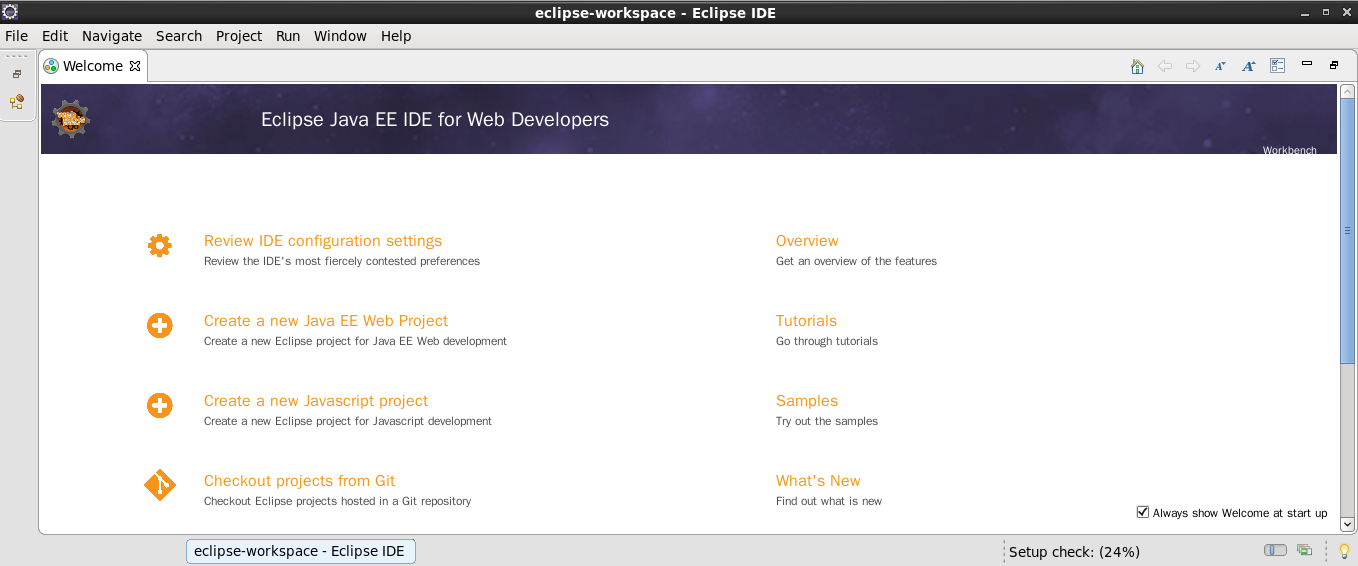Open the Progress view via the green status icon
The width and height of the screenshot is (1358, 566).
pos(1304,550)
